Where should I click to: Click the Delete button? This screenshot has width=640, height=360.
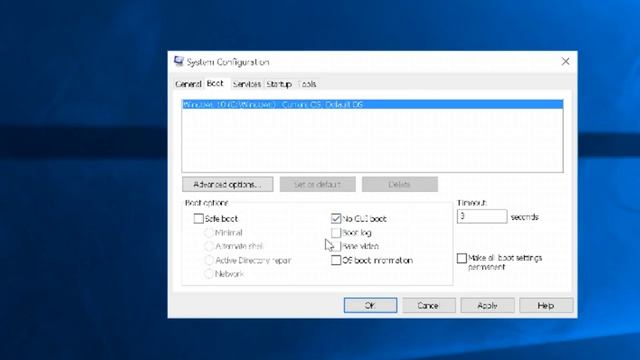click(x=400, y=184)
